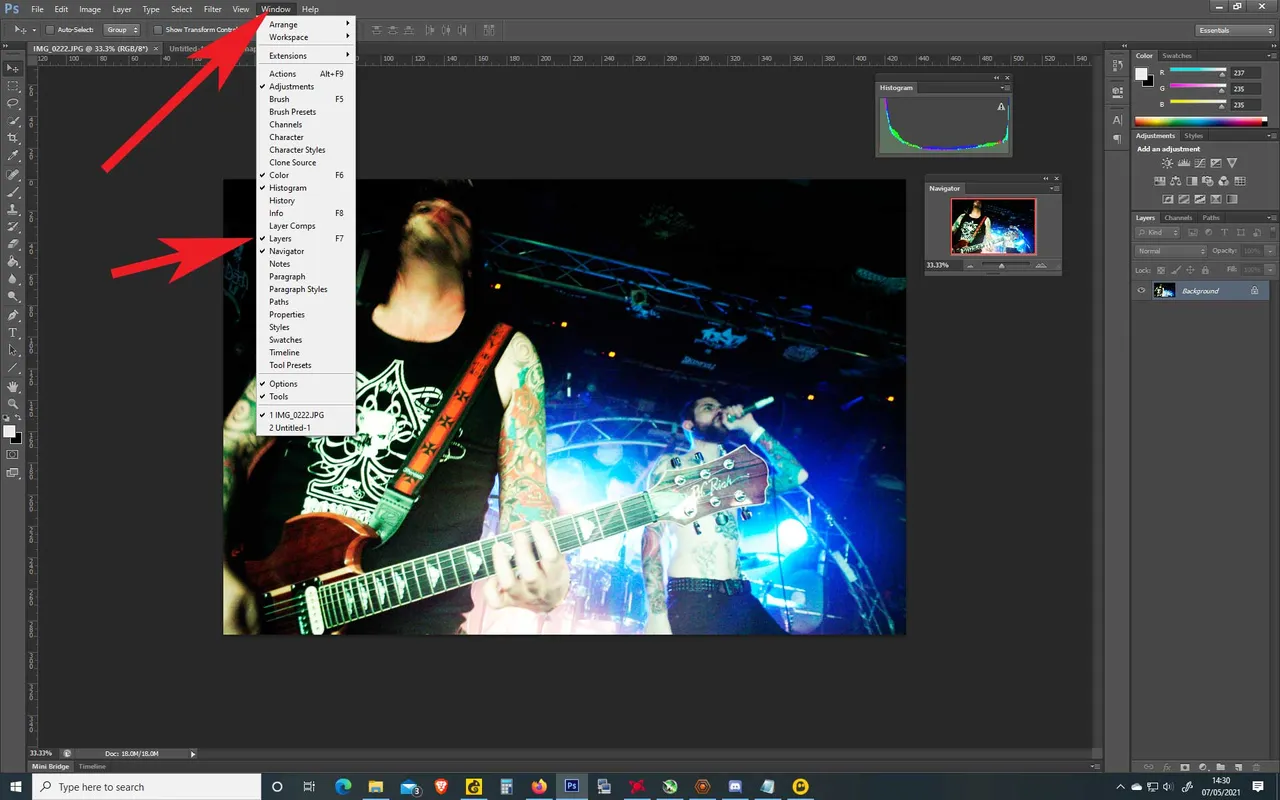
Task: Switch to the Channels tab
Action: pyautogui.click(x=1178, y=218)
